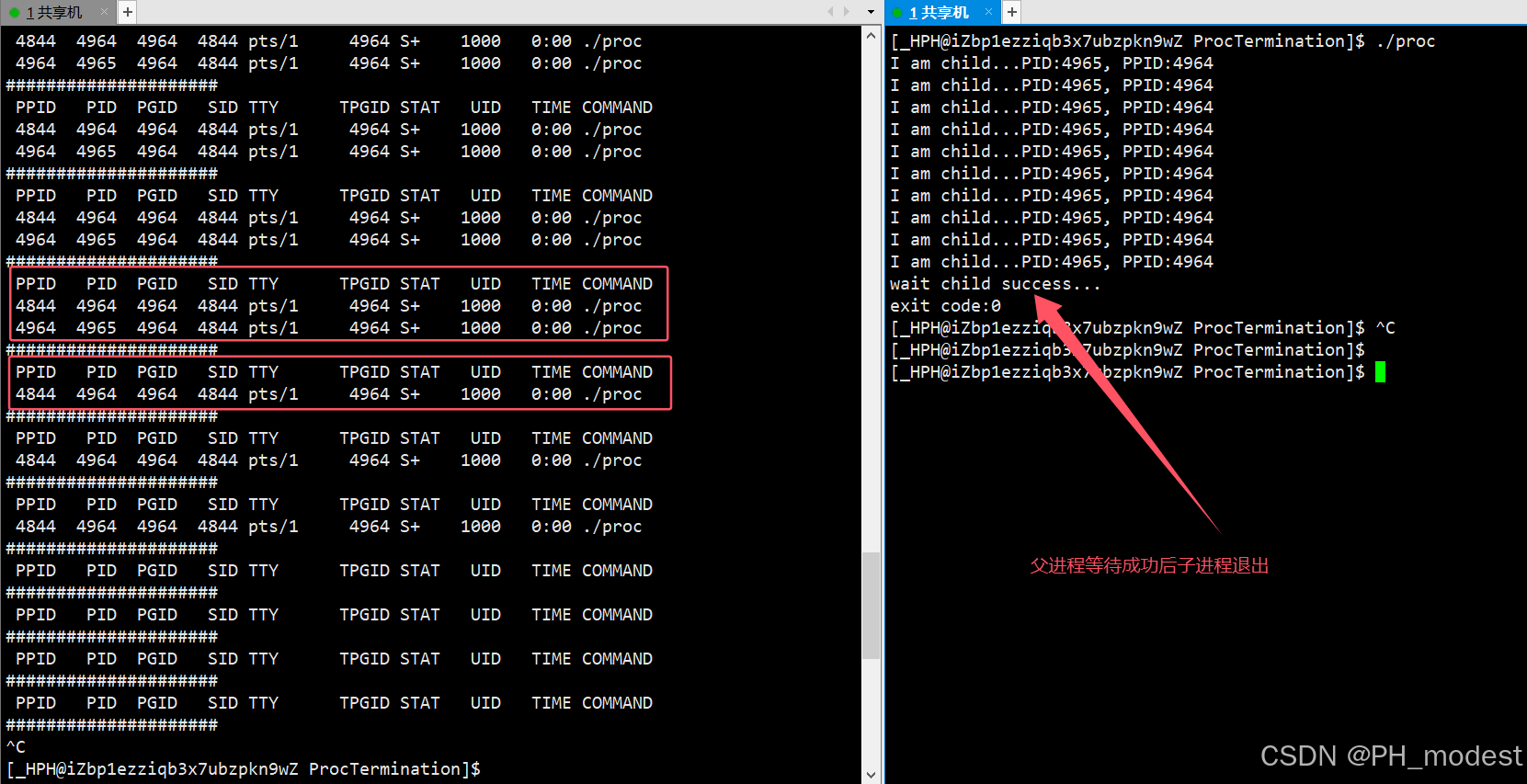1527x784 pixels.
Task: Click the red annotation text 父进程等待成功后子进程退出
Action: [1149, 565]
